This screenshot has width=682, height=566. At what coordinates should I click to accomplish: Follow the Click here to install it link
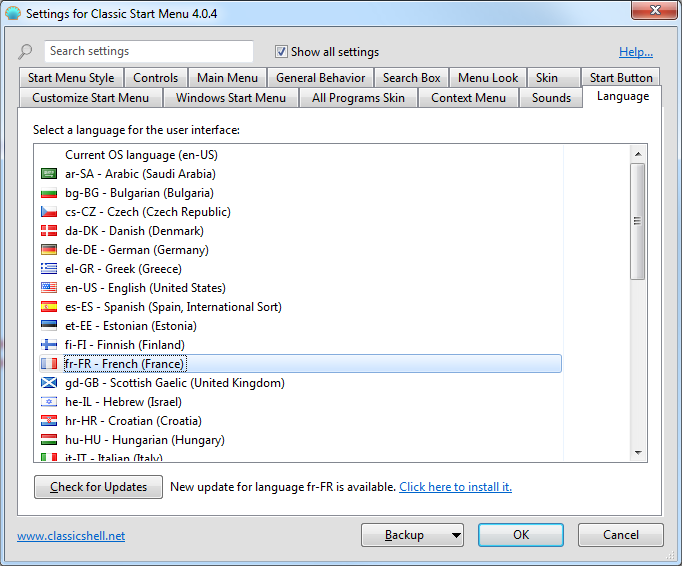tap(455, 487)
